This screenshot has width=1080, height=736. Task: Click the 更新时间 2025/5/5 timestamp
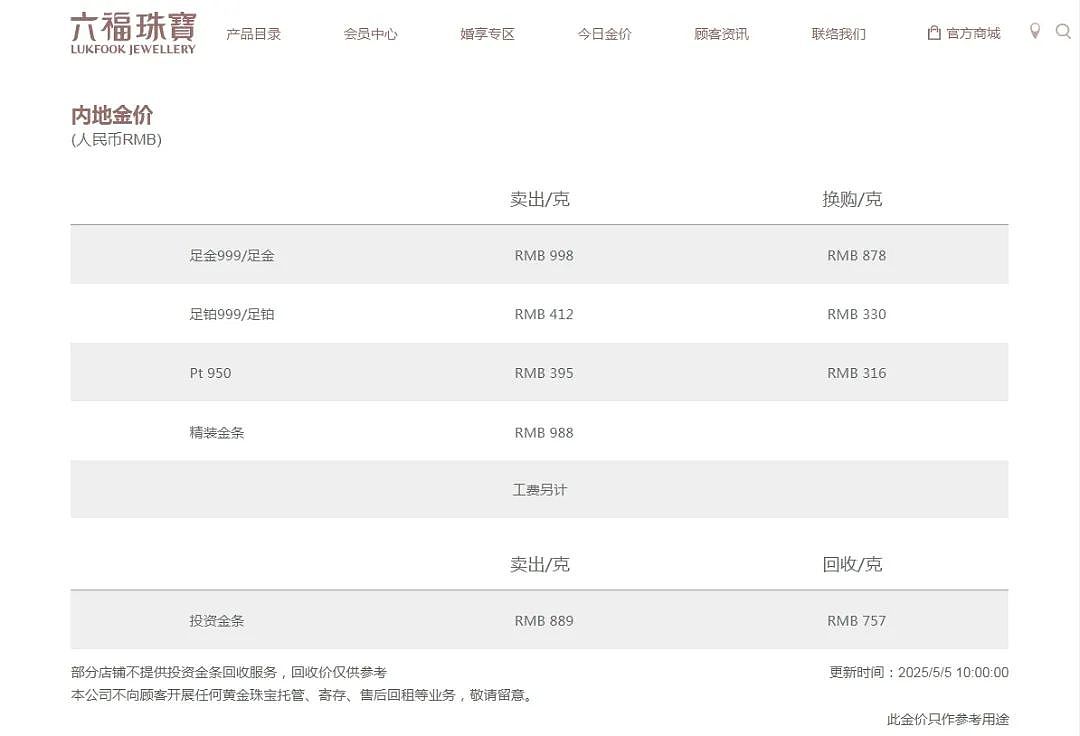919,673
